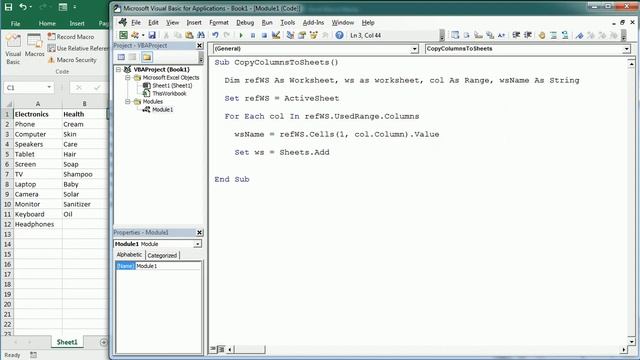Toggle Folders icon in Project panel
The width and height of the screenshot is (640, 360).
pos(147,57)
